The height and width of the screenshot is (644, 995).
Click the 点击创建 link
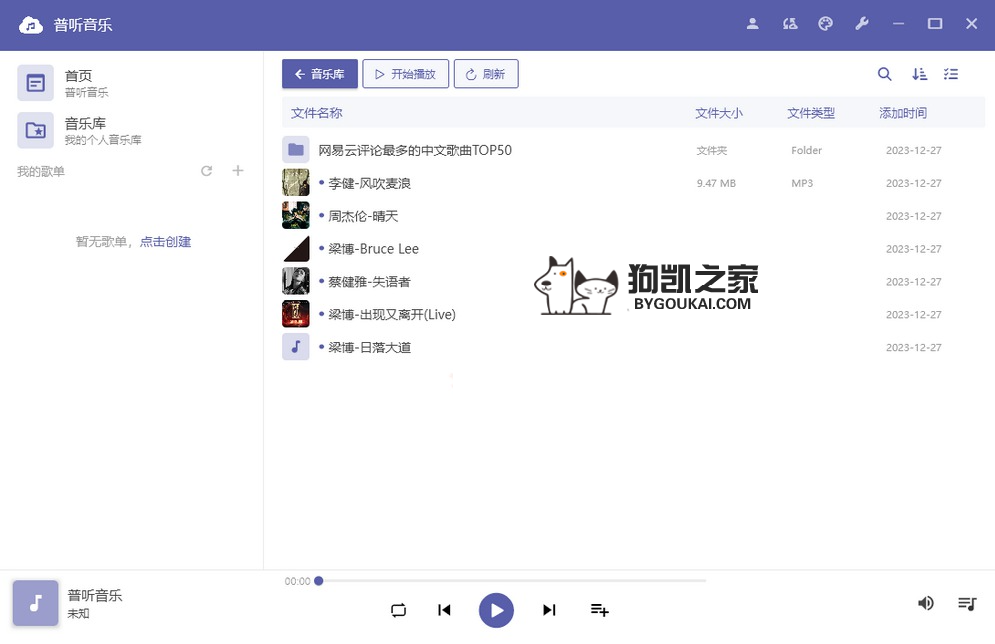[x=165, y=242]
